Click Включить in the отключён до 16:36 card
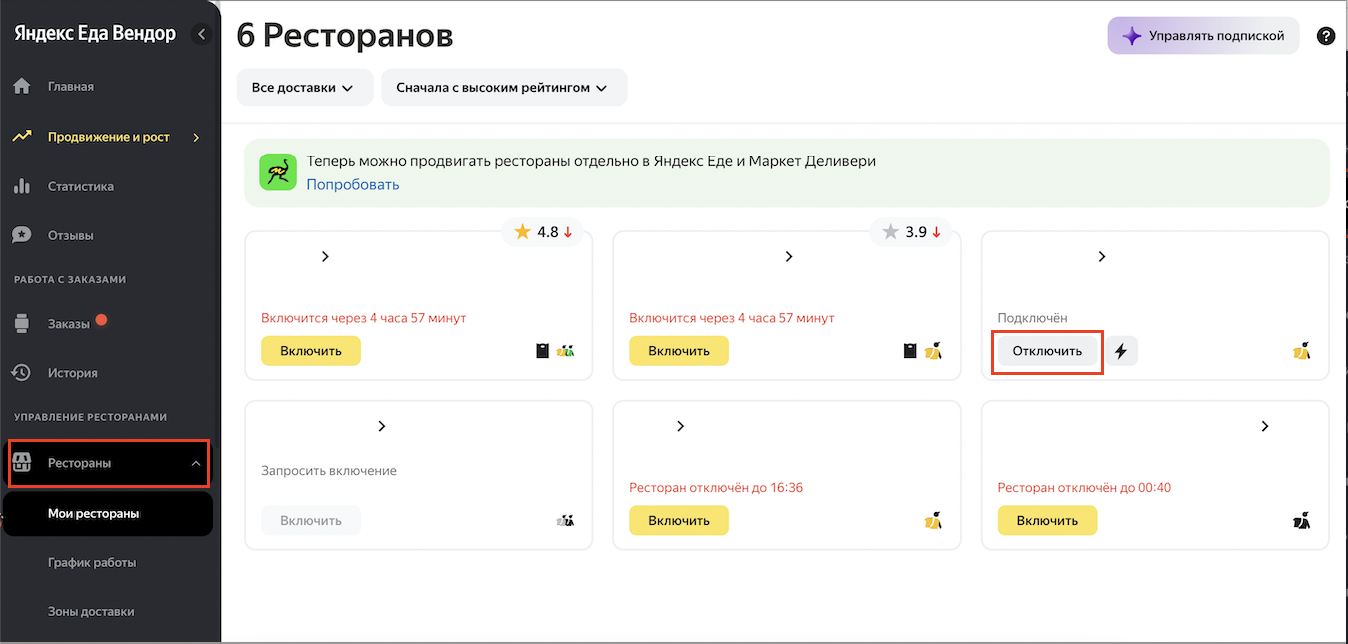The image size is (1348, 644). 679,520
